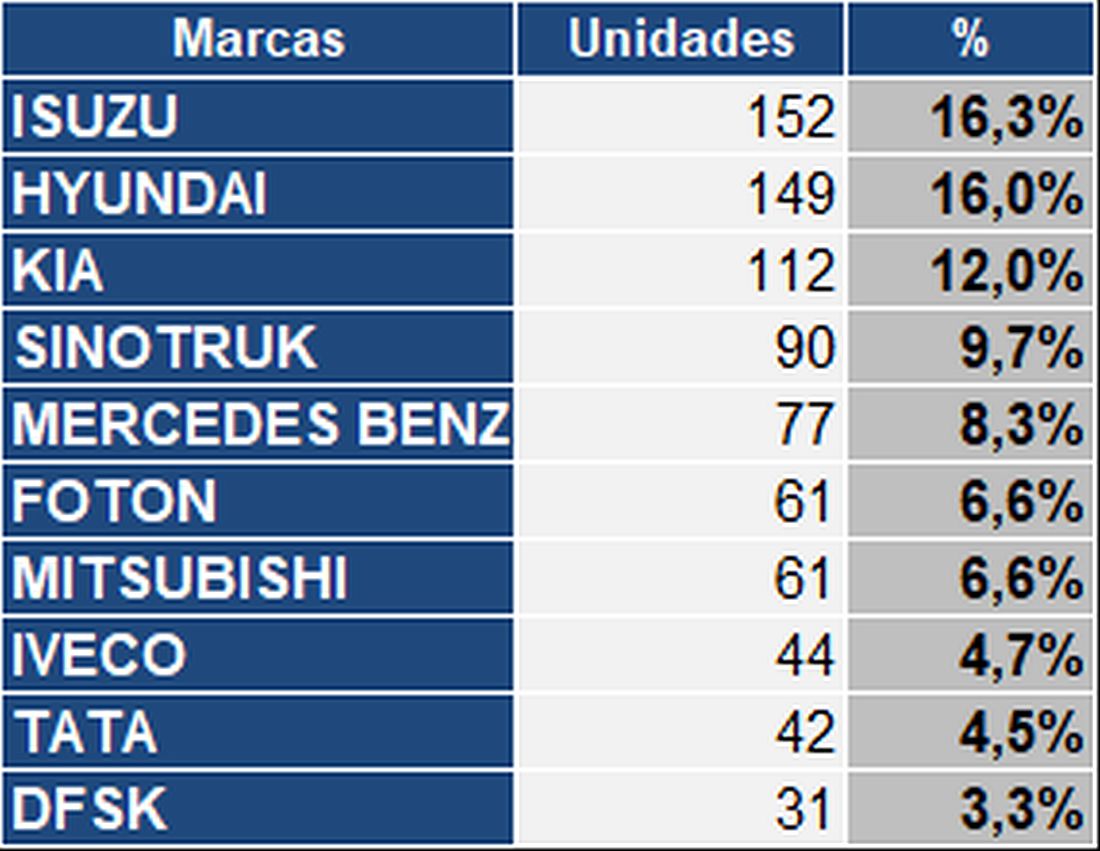Select the SINOTRUK brand cell

pyautogui.click(x=258, y=348)
